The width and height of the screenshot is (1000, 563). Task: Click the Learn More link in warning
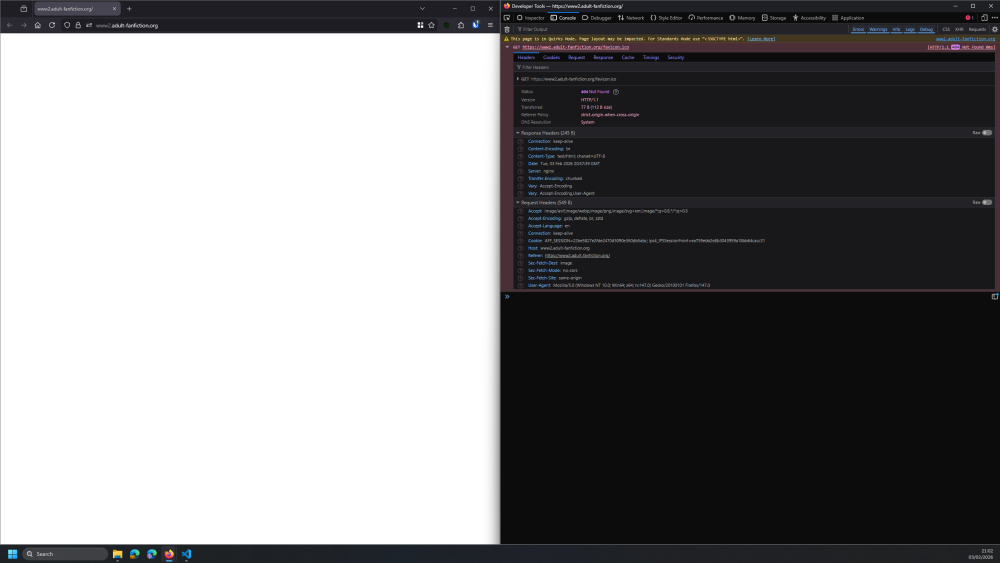(x=761, y=38)
